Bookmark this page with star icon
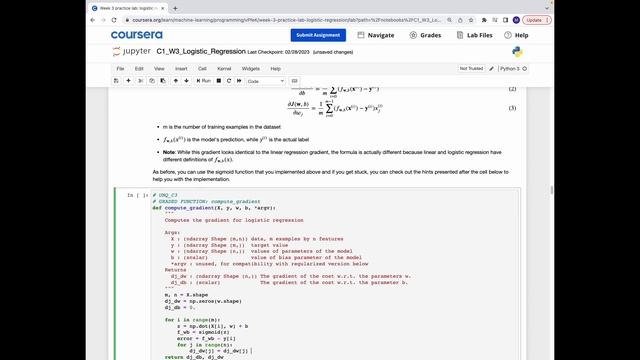Screen dimensions: 640x360 [x=471, y=20]
